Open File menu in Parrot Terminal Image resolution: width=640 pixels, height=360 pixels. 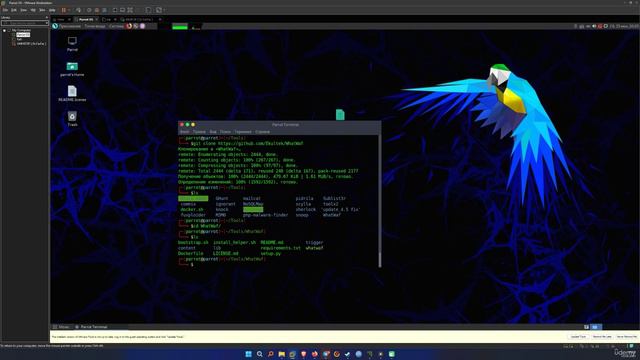pos(184,132)
